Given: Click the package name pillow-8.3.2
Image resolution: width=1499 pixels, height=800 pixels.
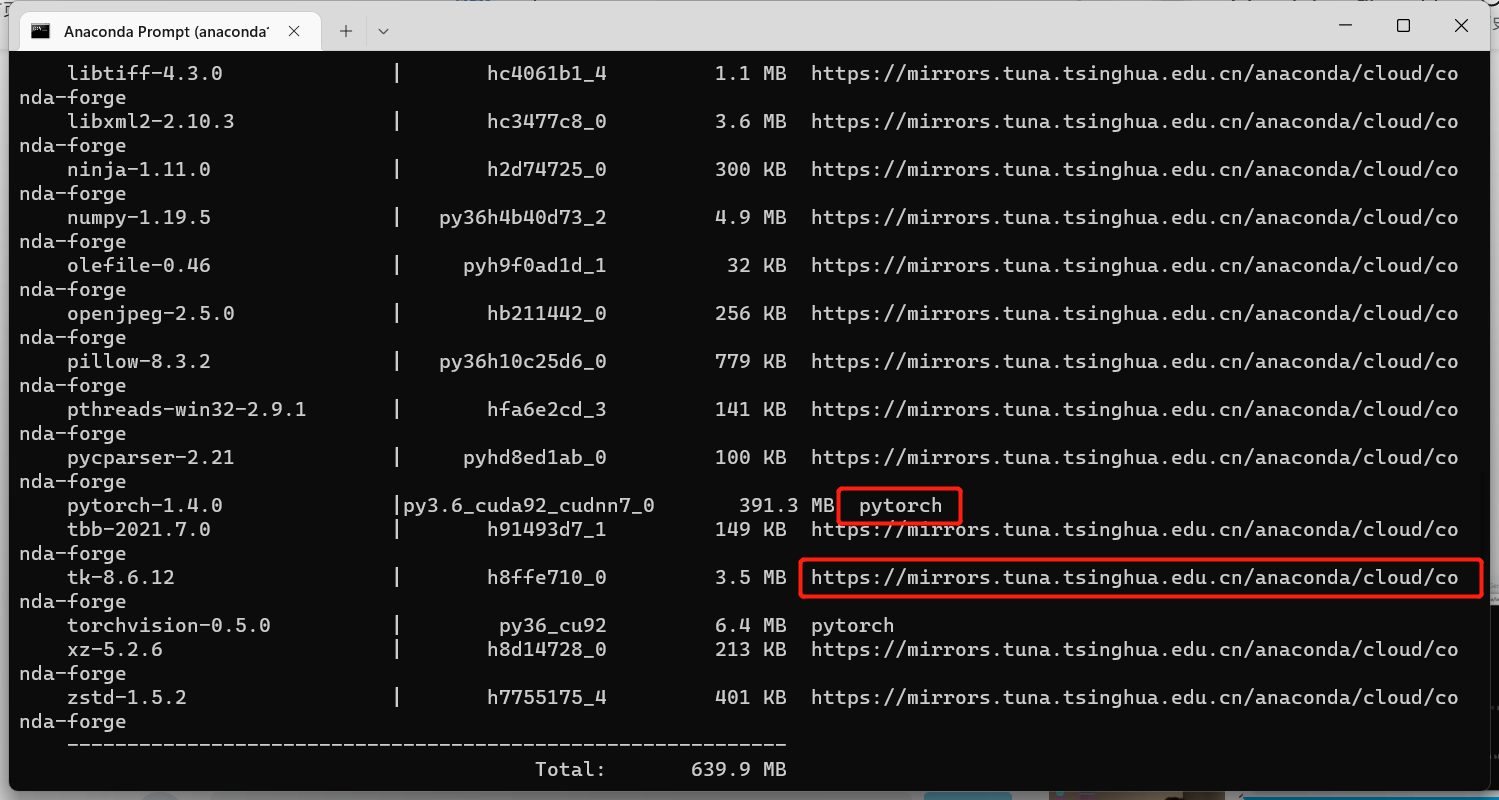Looking at the screenshot, I should point(139,361).
